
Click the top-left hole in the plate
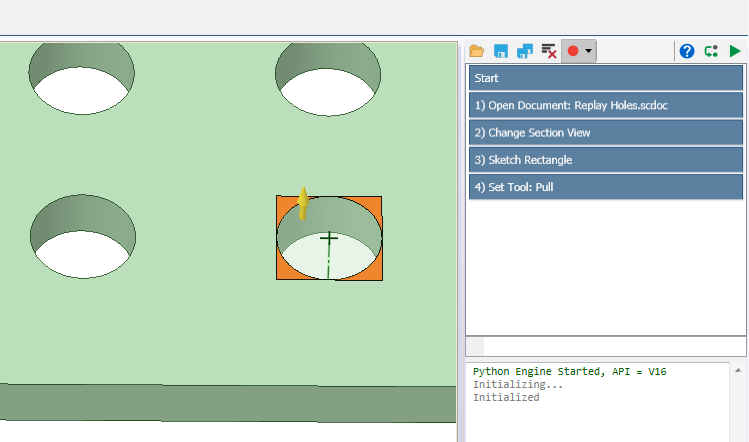point(82,79)
